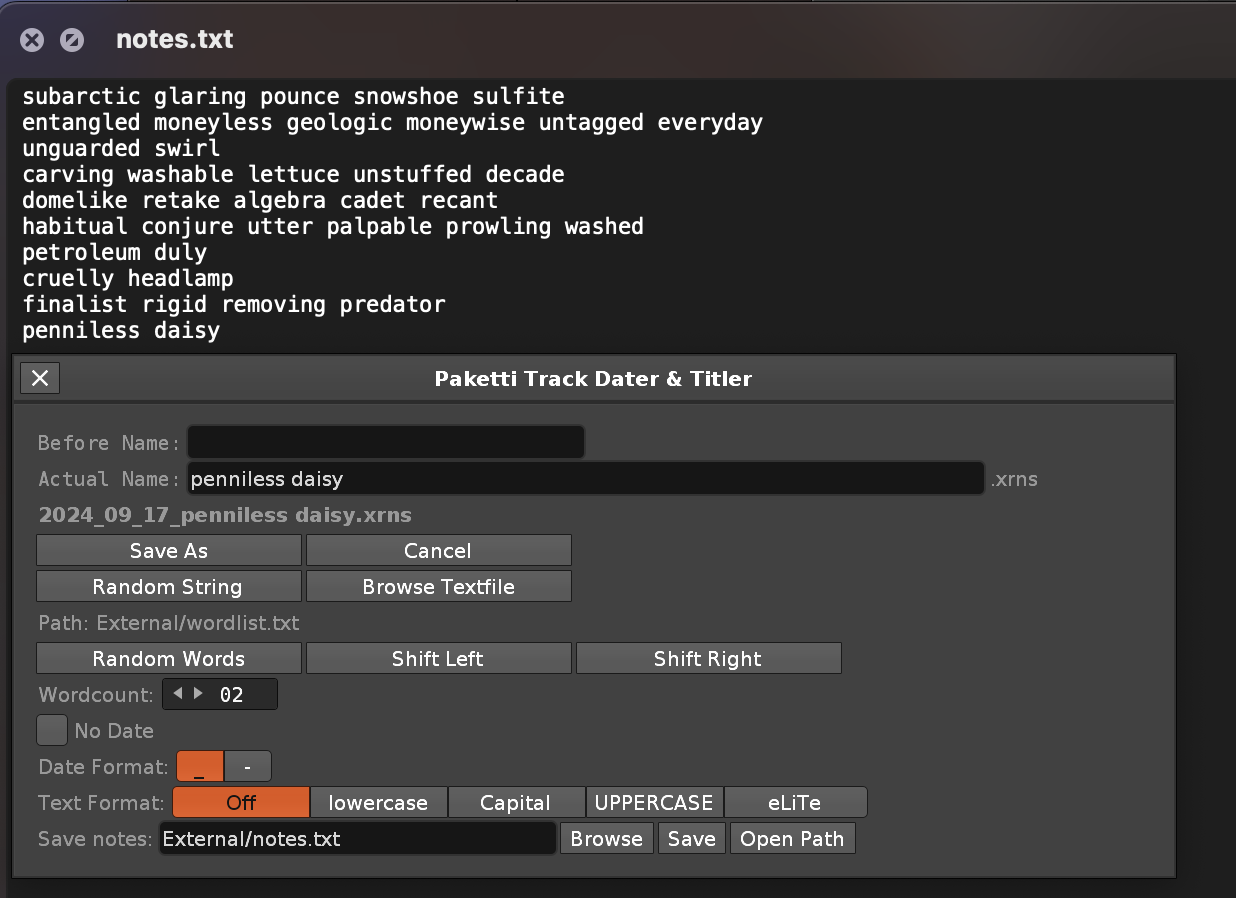The height and width of the screenshot is (898, 1236).
Task: Set Text Format to Off
Action: coord(241,803)
